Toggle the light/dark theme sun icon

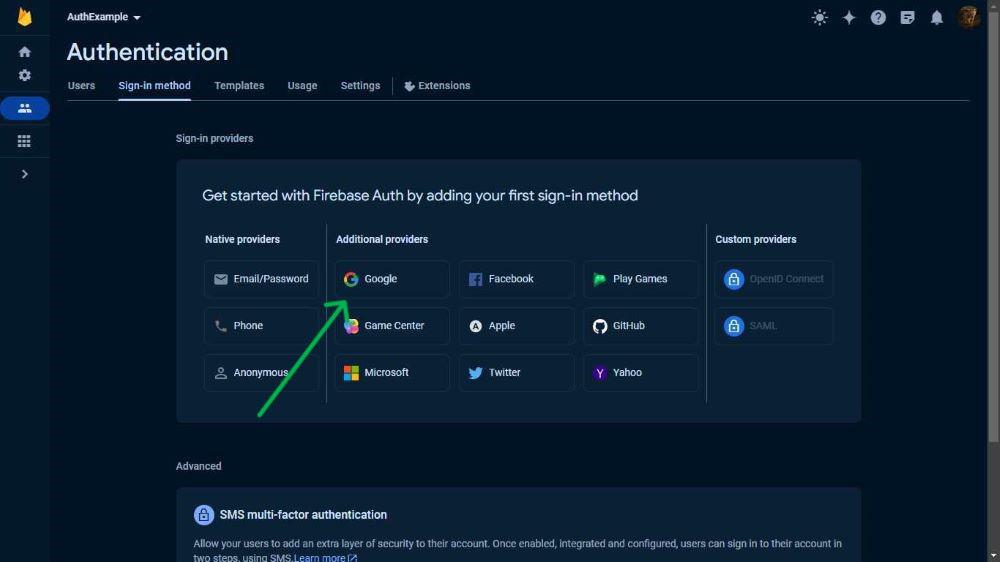[x=820, y=18]
